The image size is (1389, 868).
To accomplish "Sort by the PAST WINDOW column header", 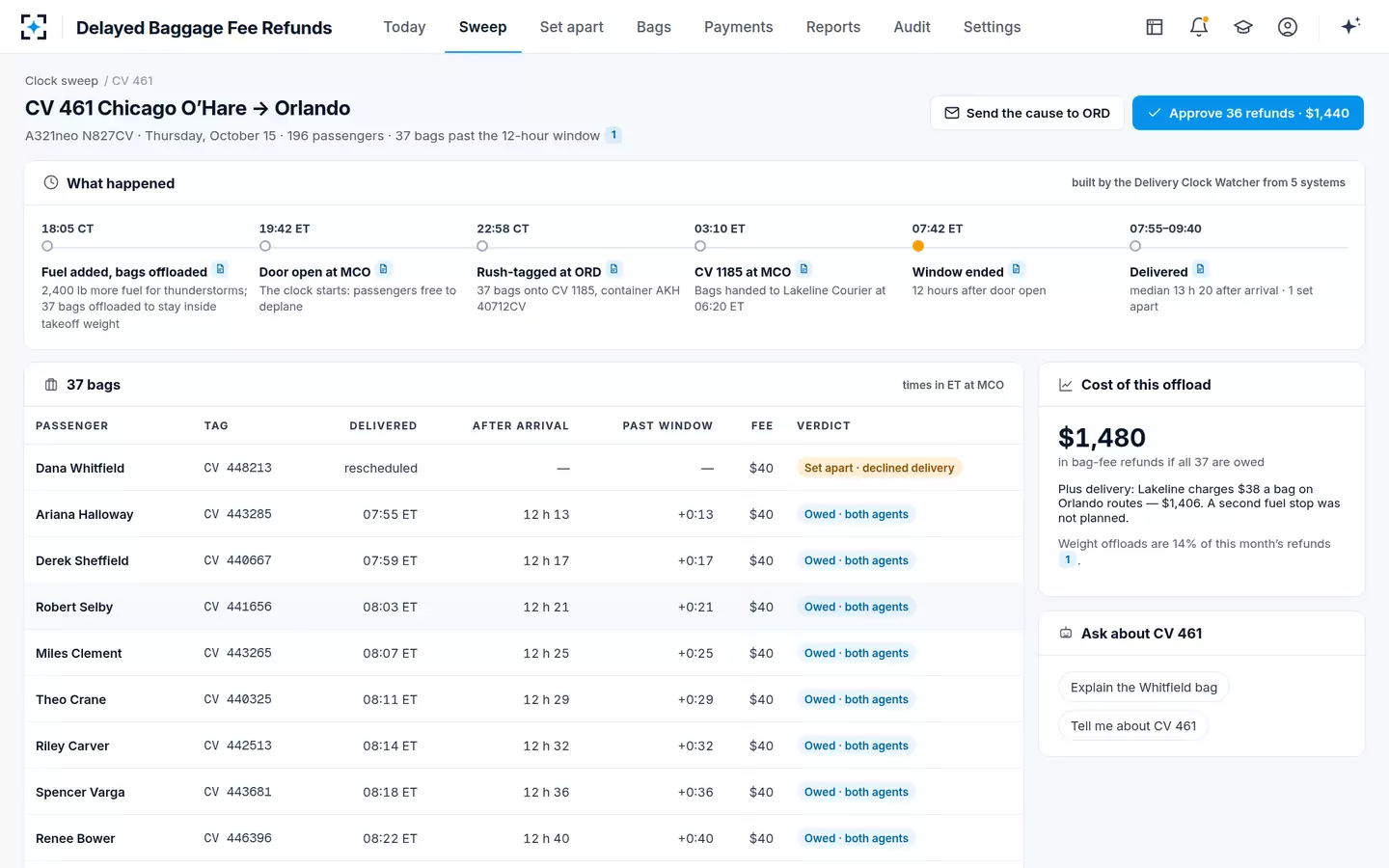I will 667,425.
